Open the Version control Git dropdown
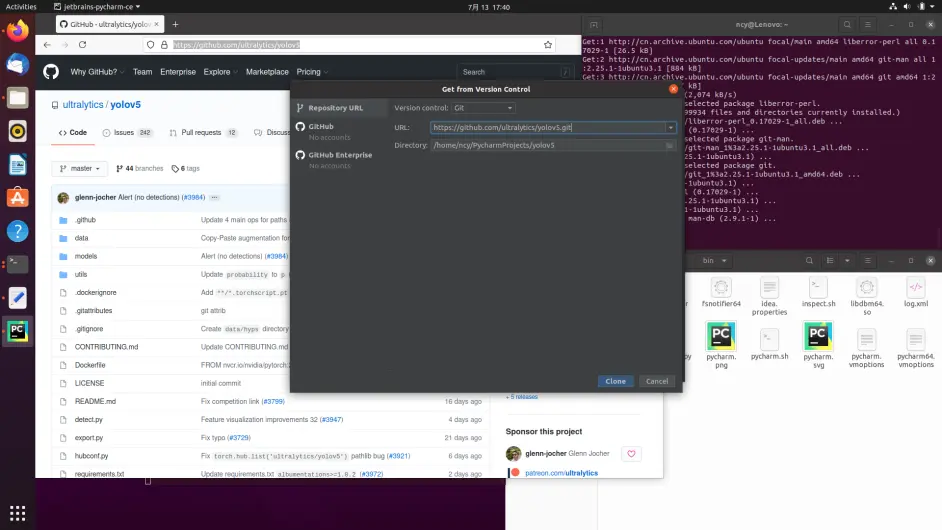 [483, 108]
